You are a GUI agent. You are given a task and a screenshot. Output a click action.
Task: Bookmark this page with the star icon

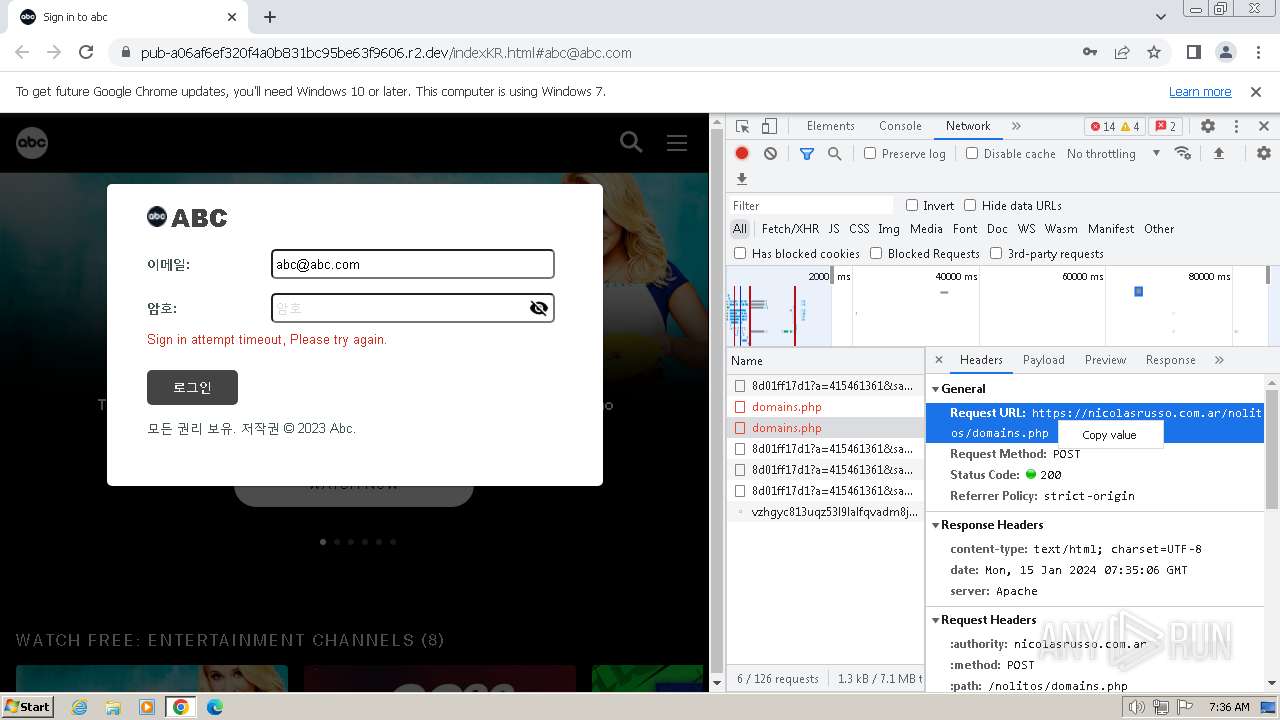tap(1154, 52)
